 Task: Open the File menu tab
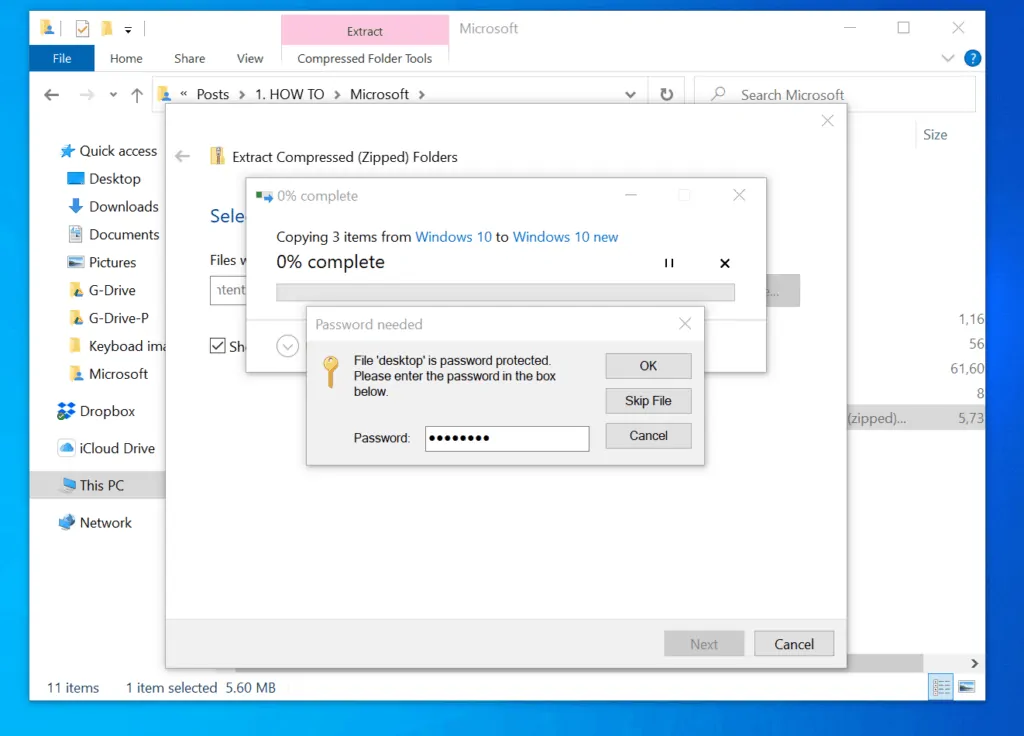pos(62,59)
